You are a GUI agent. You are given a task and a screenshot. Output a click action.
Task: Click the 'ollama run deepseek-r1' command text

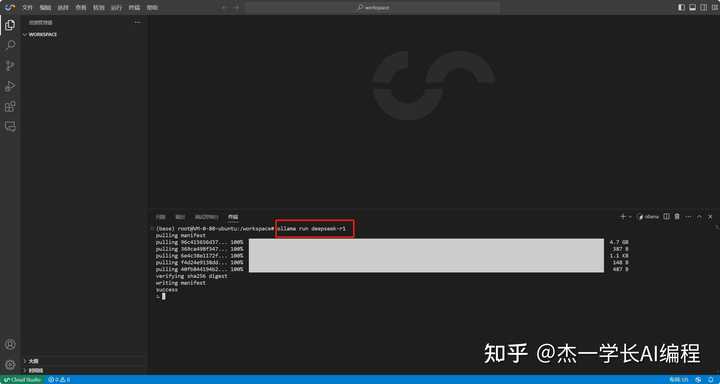point(311,228)
